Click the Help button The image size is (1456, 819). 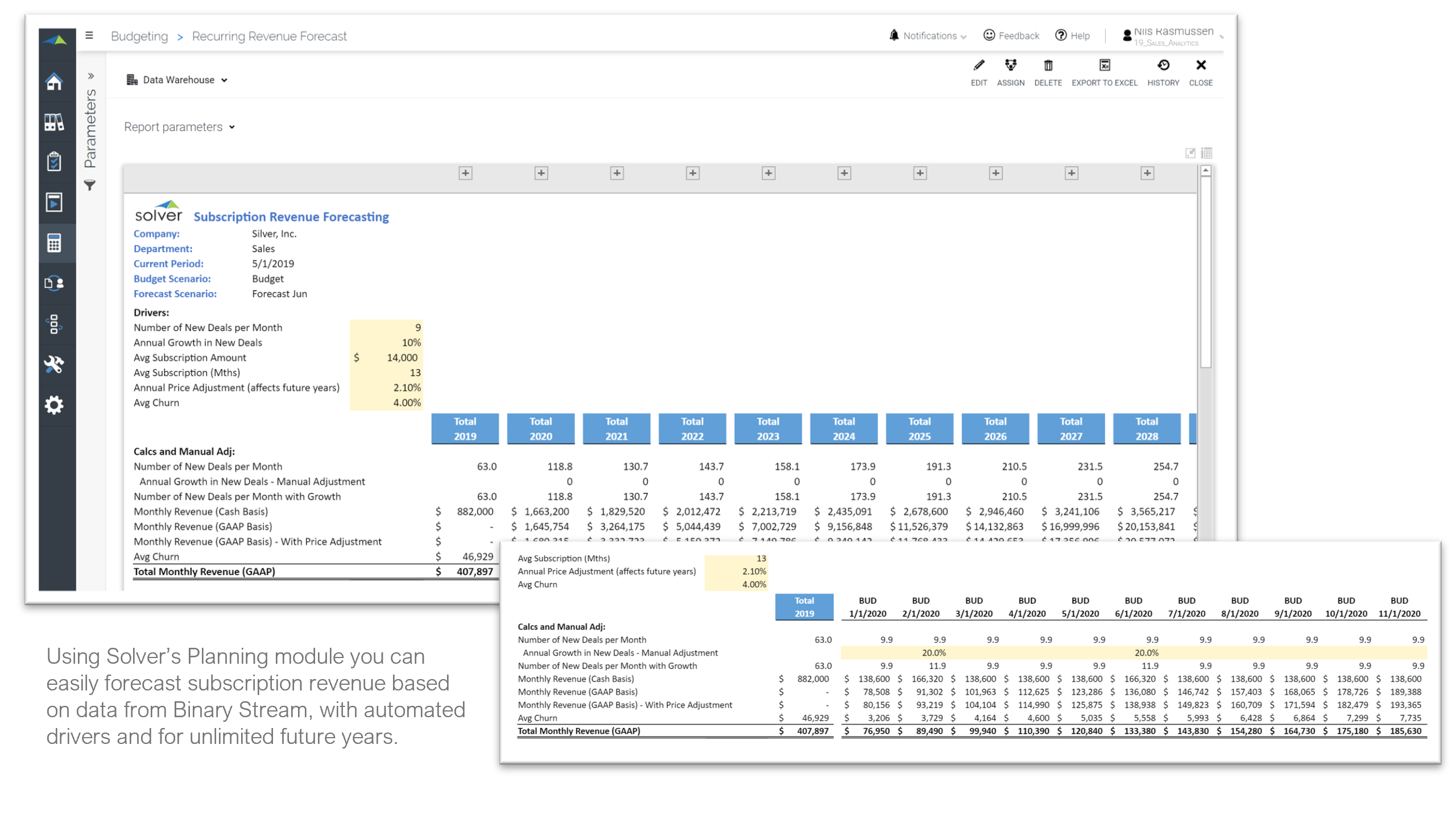tap(1073, 36)
